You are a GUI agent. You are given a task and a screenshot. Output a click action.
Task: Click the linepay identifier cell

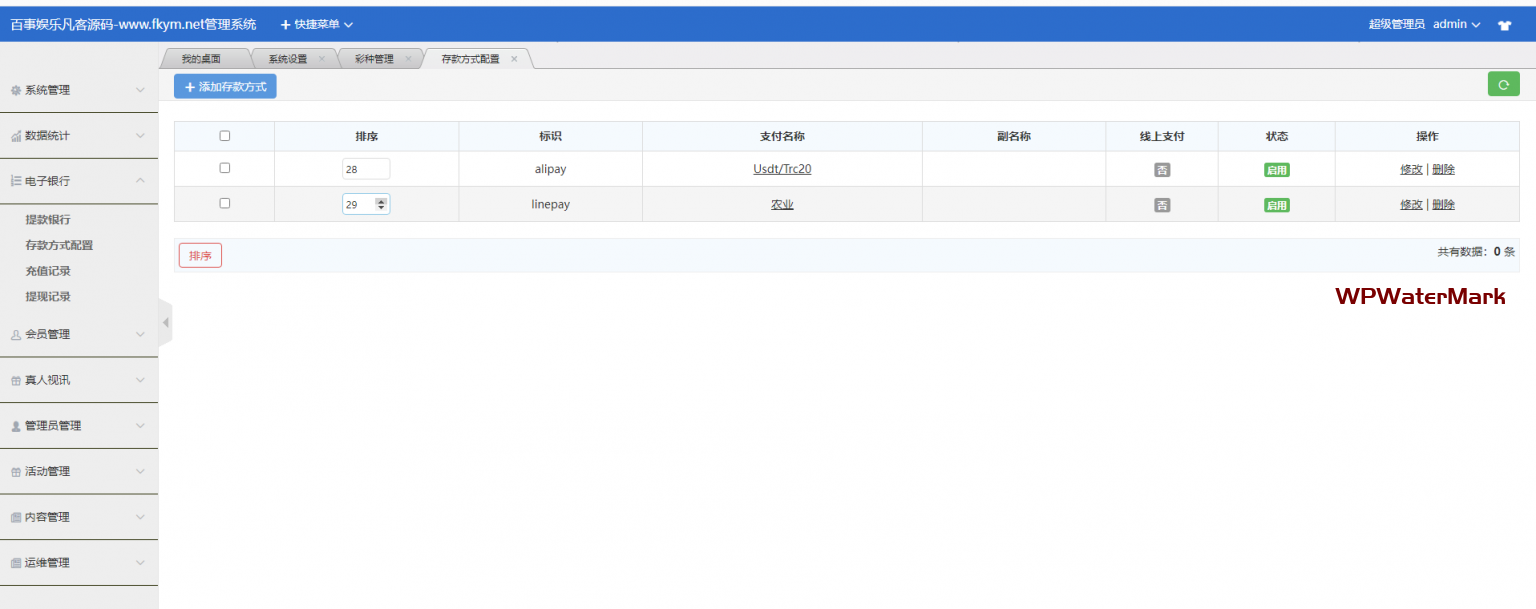(x=550, y=205)
